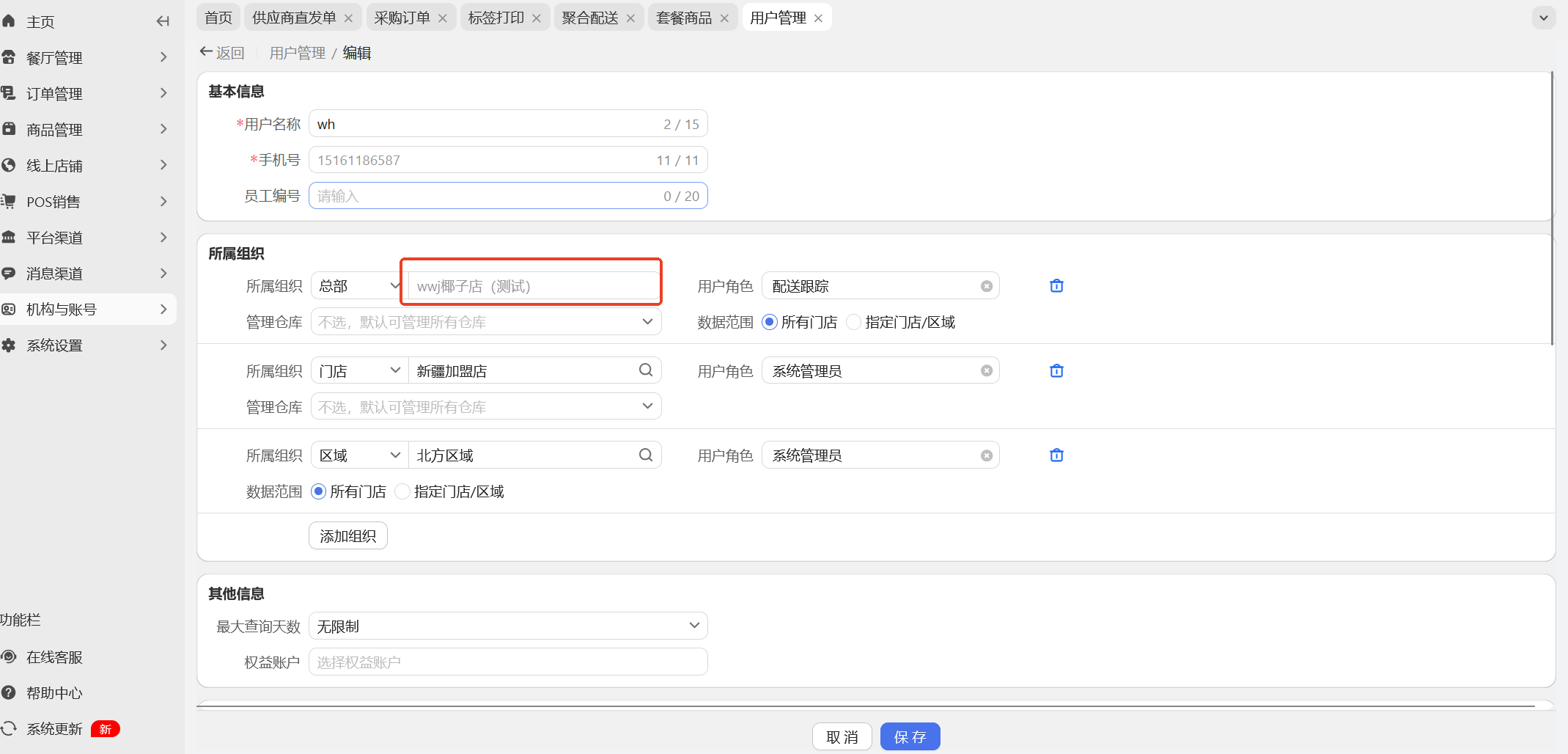Open the 总部 organization type dropdown
This screenshot has width=1568, height=754.
pos(358,286)
